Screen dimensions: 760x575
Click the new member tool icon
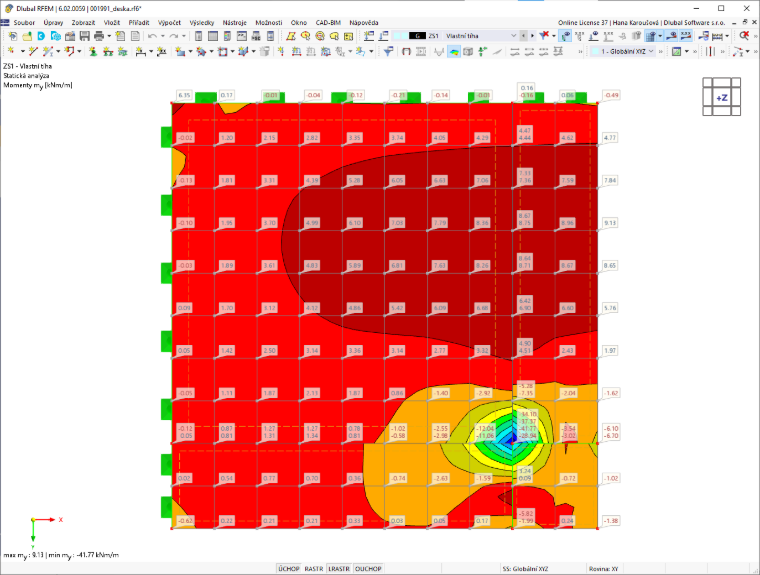point(48,51)
